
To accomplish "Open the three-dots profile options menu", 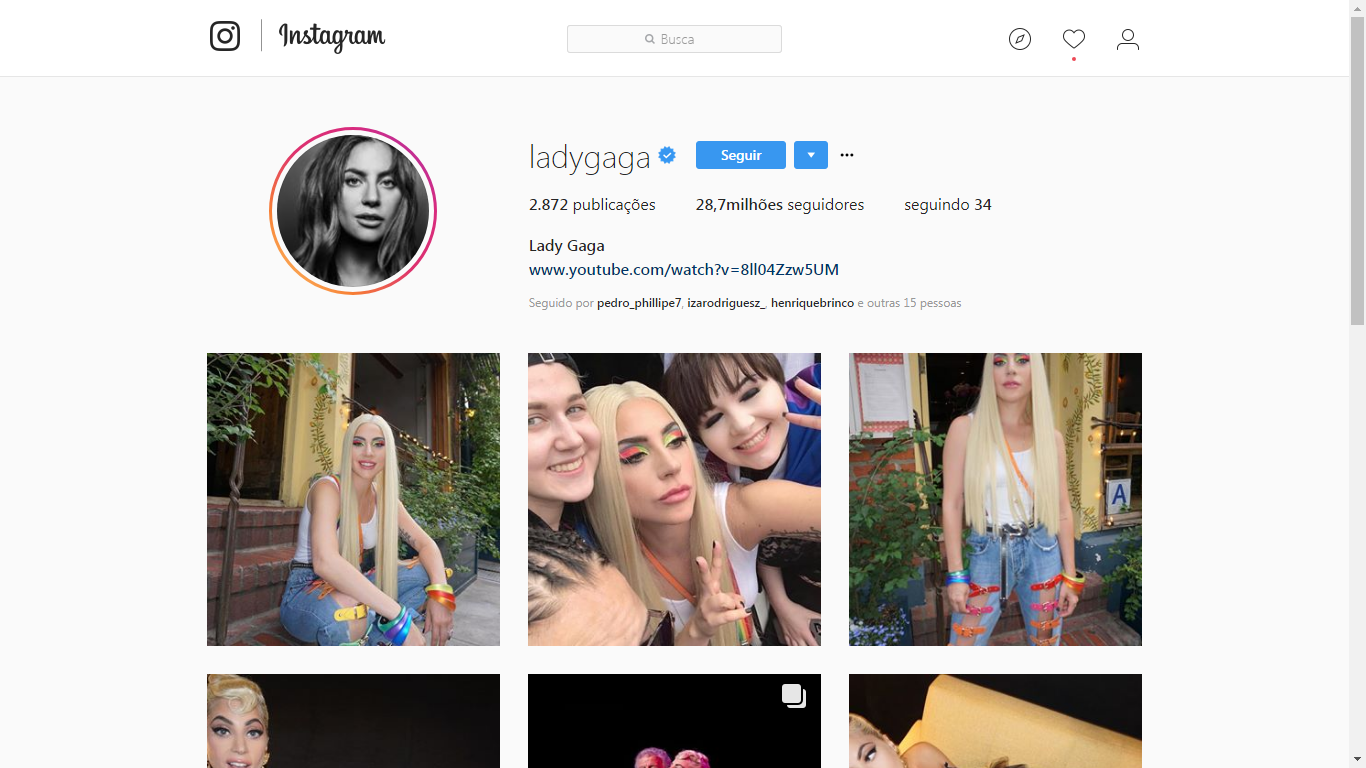I will [847, 155].
